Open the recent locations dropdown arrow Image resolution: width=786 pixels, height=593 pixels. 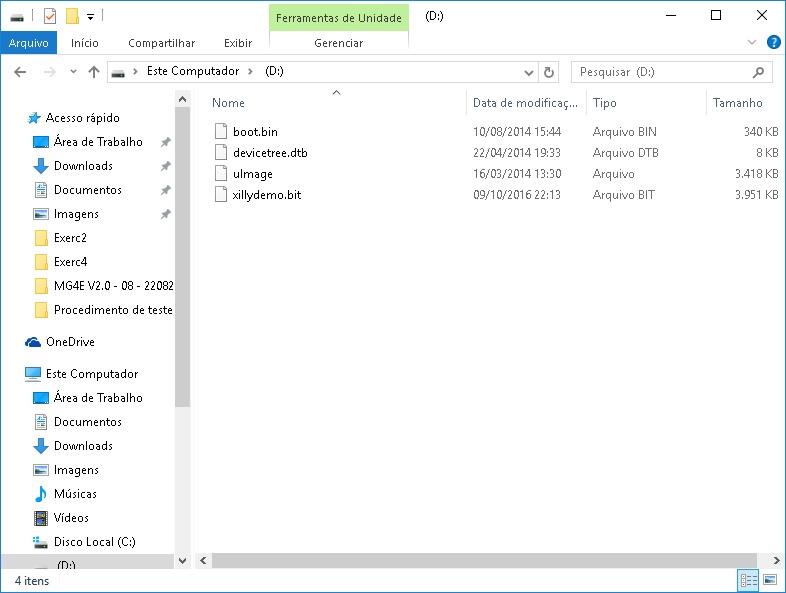coord(73,72)
